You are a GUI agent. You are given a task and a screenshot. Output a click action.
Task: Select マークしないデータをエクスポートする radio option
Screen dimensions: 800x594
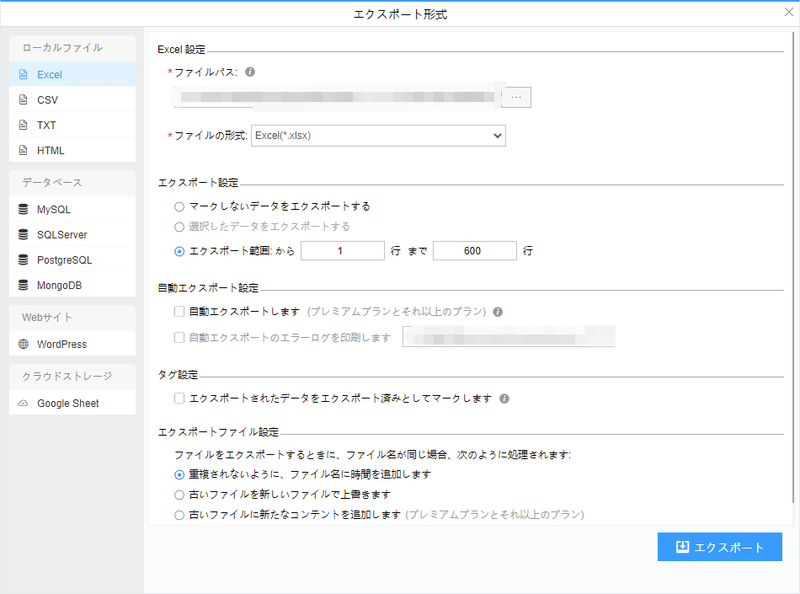coord(179,206)
